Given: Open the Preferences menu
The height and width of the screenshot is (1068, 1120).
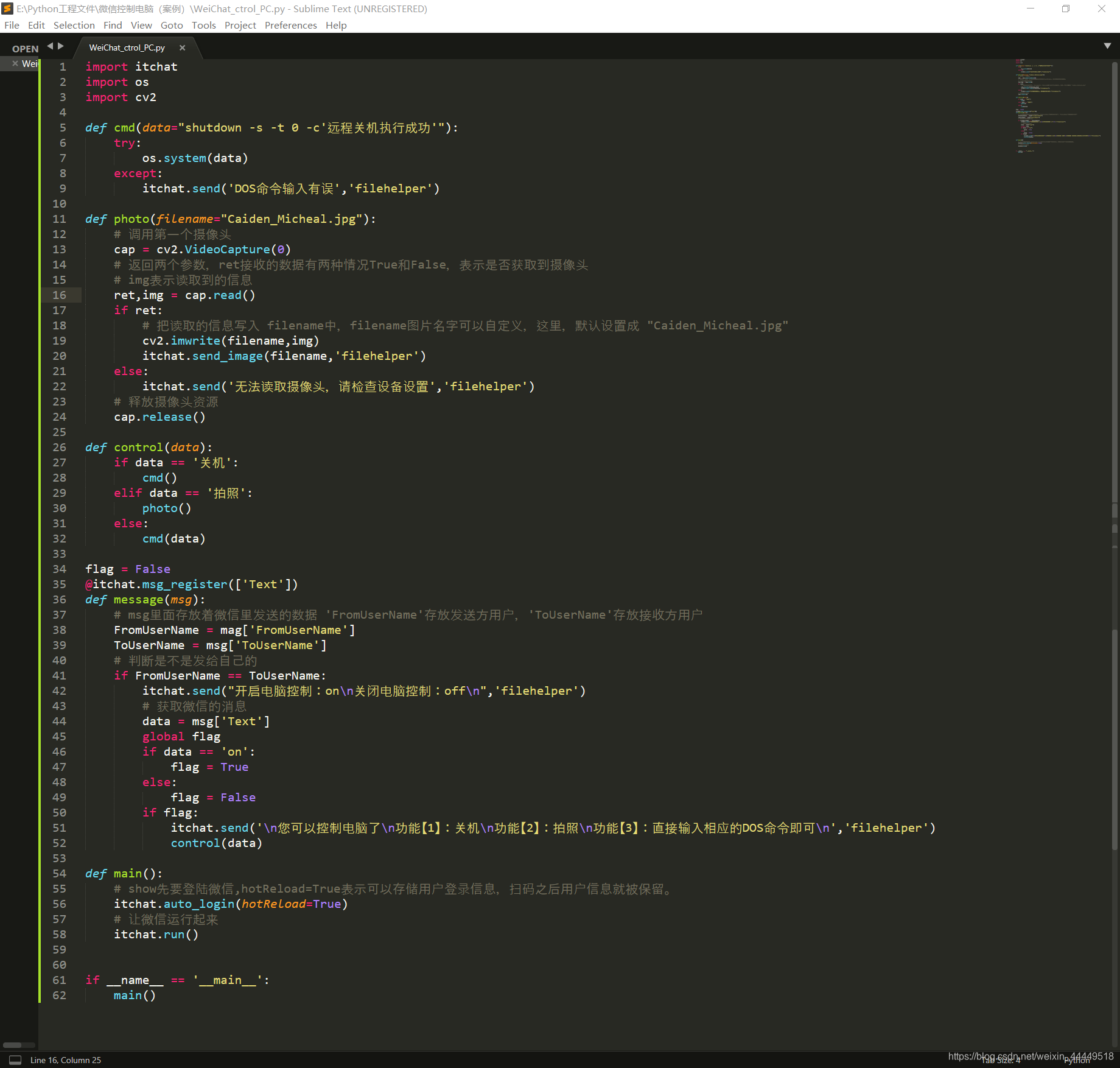Looking at the screenshot, I should coord(291,25).
